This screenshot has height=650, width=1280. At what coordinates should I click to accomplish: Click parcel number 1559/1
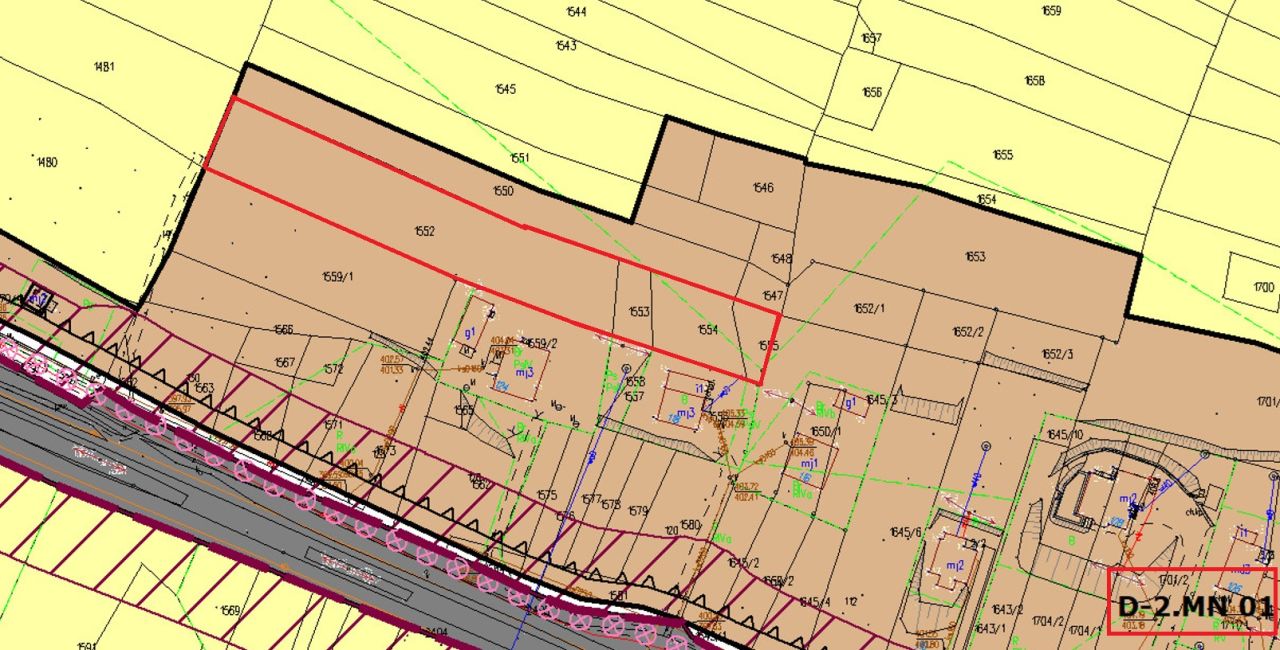[x=338, y=277]
